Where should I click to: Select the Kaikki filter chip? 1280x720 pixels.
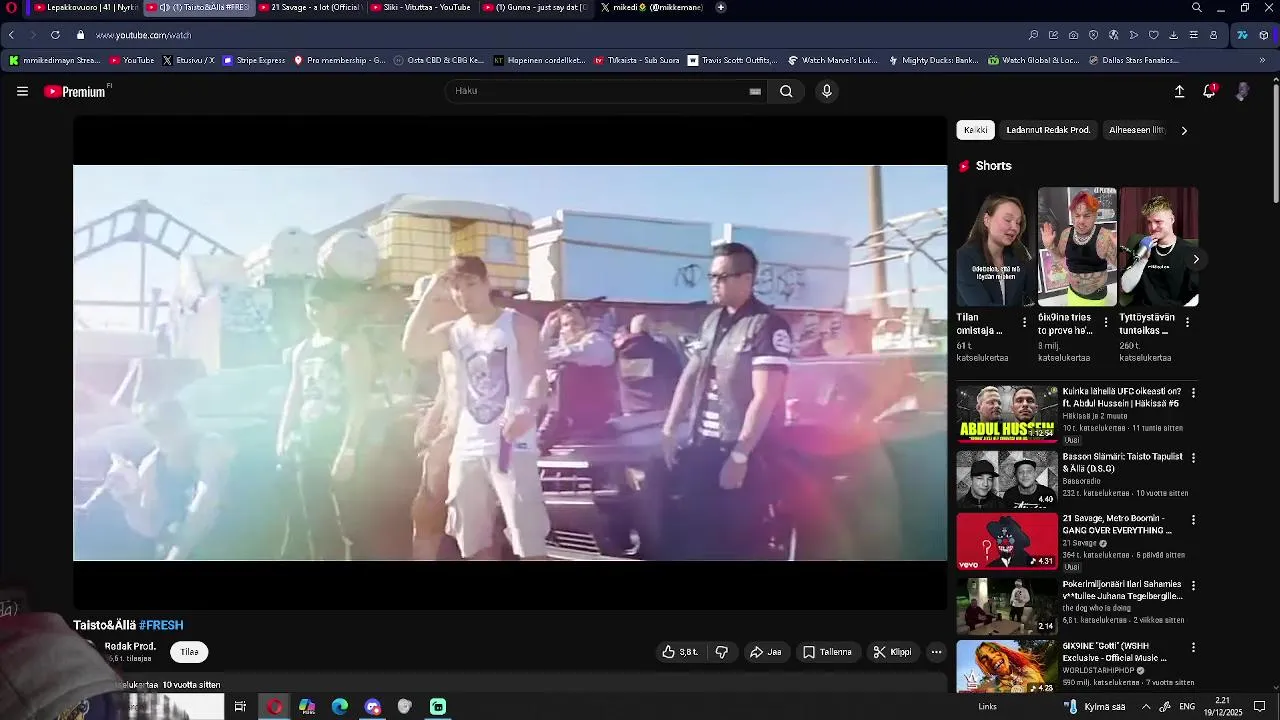point(975,130)
